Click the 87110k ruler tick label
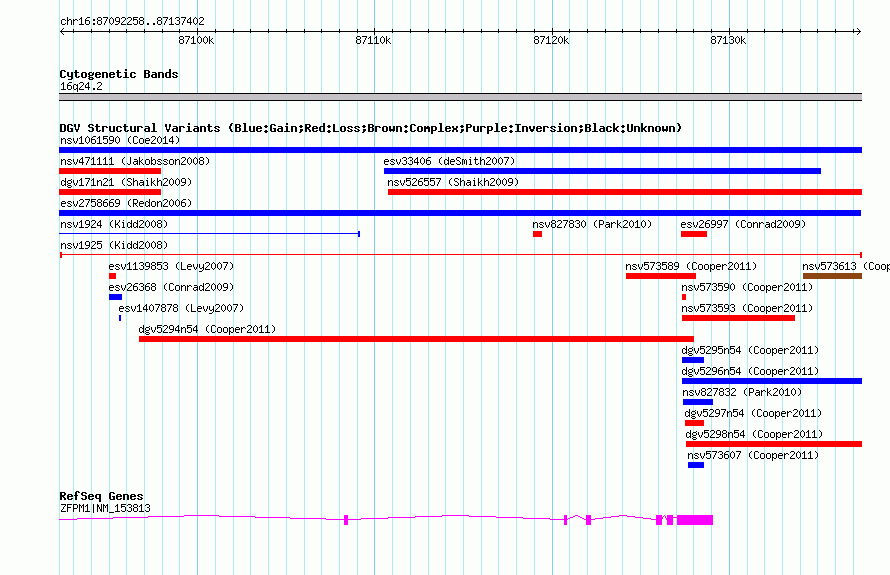 click(x=373, y=40)
